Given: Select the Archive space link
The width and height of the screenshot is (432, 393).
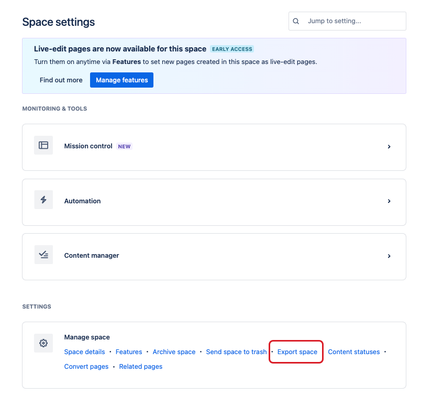Looking at the screenshot, I should click(x=174, y=352).
